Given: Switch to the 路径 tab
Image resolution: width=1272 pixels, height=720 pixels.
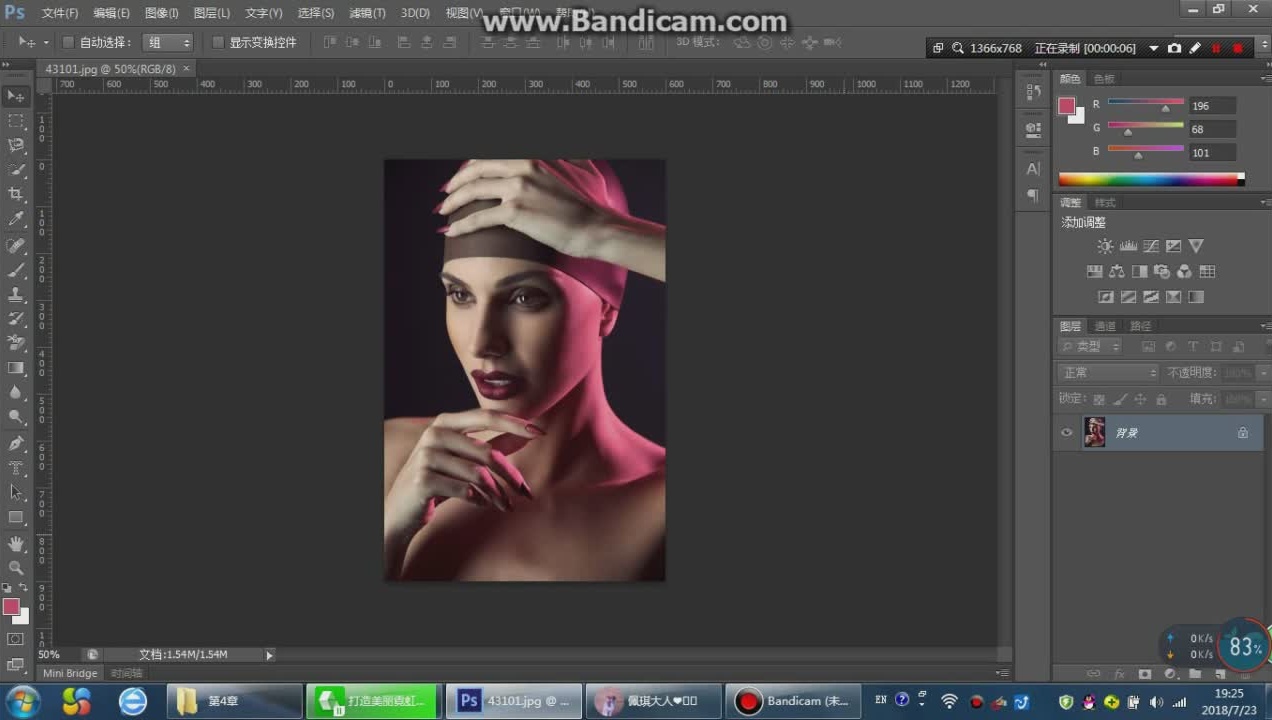Looking at the screenshot, I should 1140,326.
